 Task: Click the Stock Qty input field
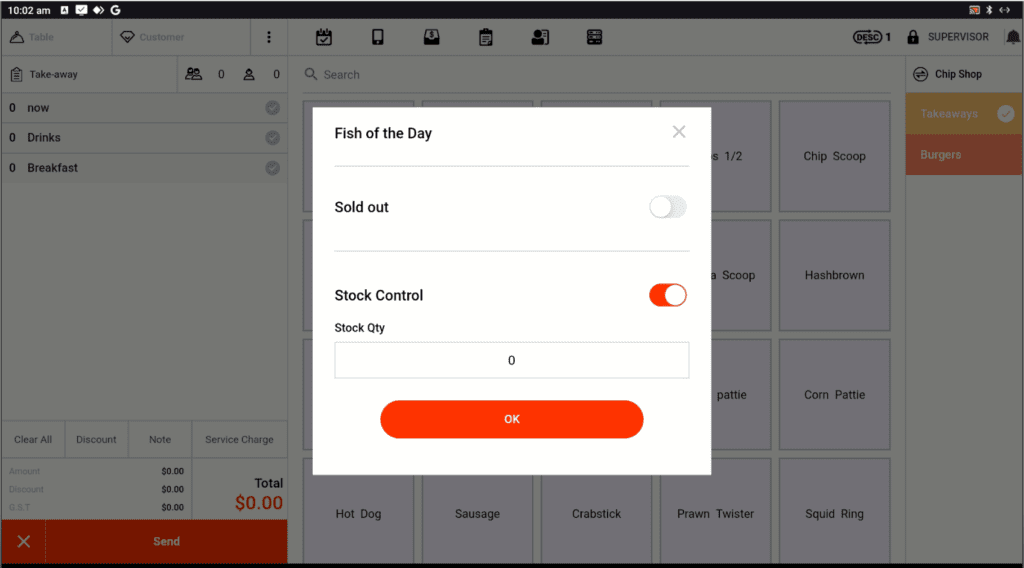point(511,360)
